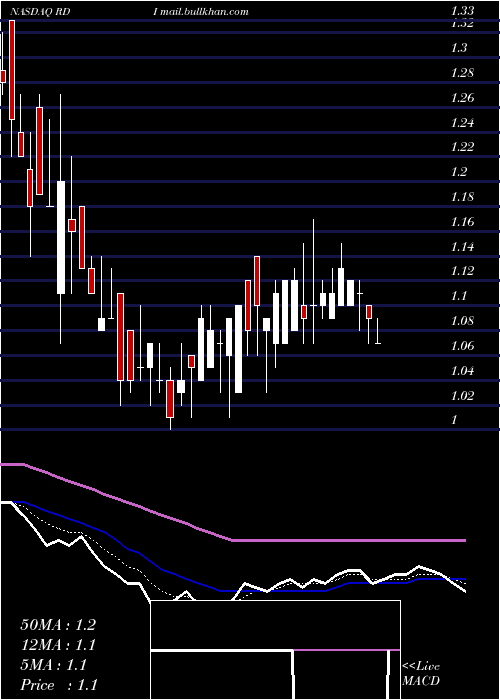Viewport: 500px width, 700px height.
Task: Click the 1.3 price axis label
Action: coord(459,48)
